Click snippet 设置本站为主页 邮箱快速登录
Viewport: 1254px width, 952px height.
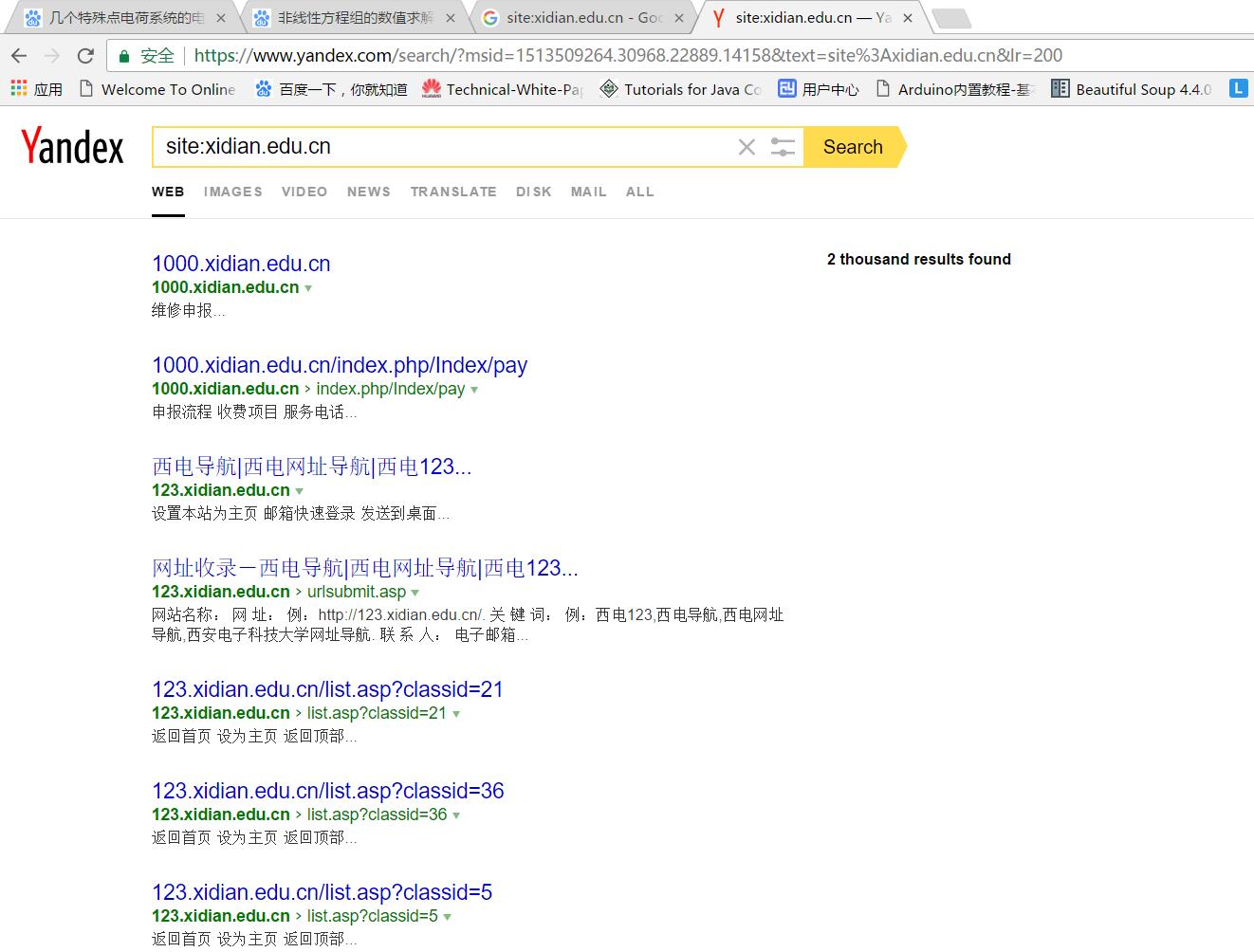click(x=301, y=514)
